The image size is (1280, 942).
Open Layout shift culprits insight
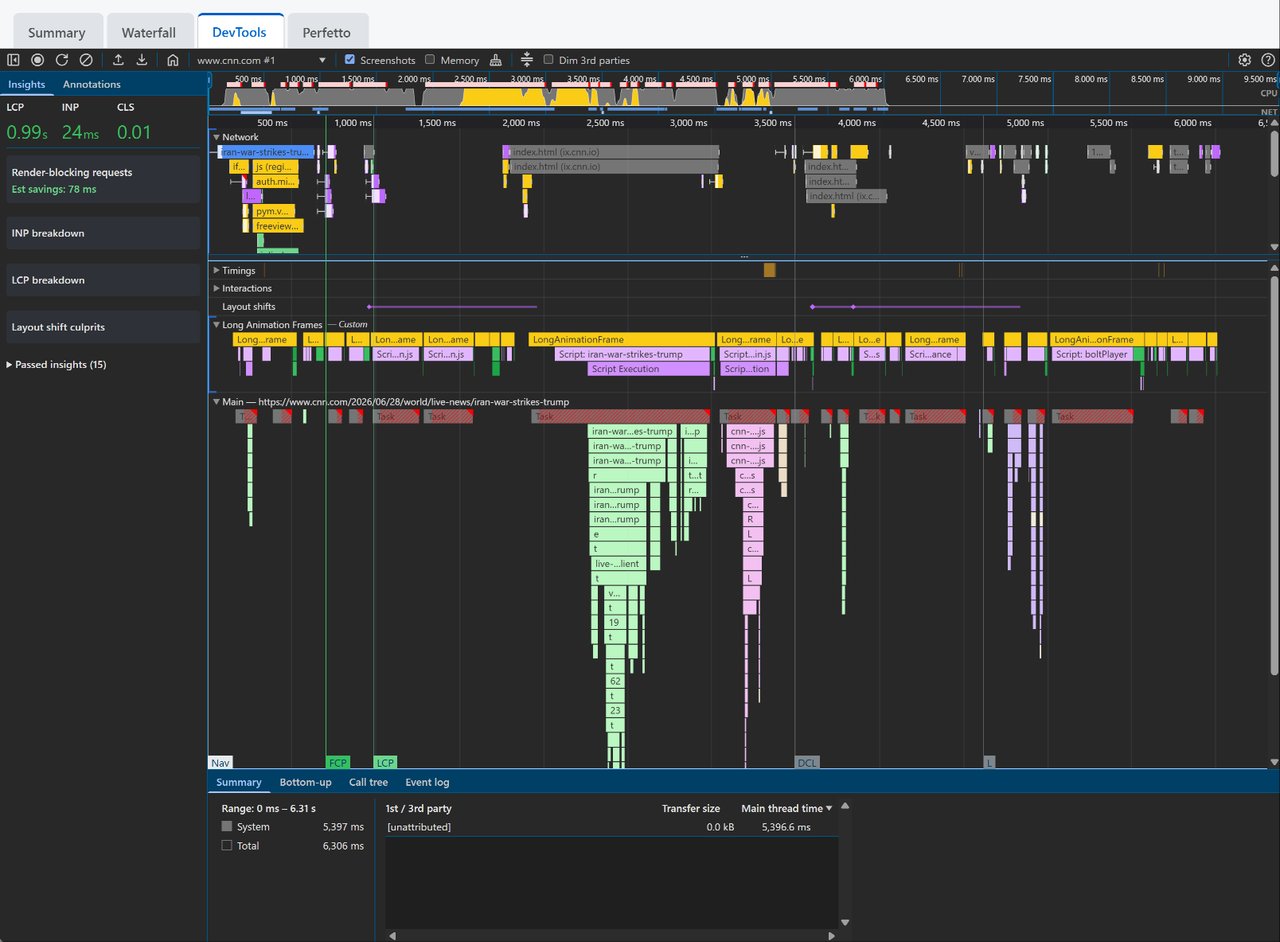point(104,327)
